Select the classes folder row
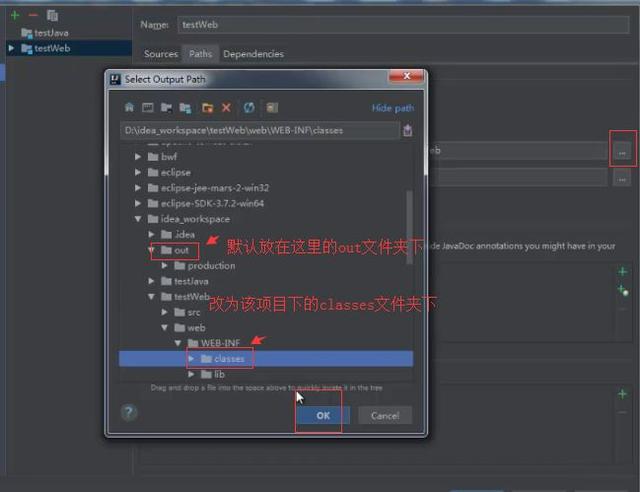 [266, 358]
